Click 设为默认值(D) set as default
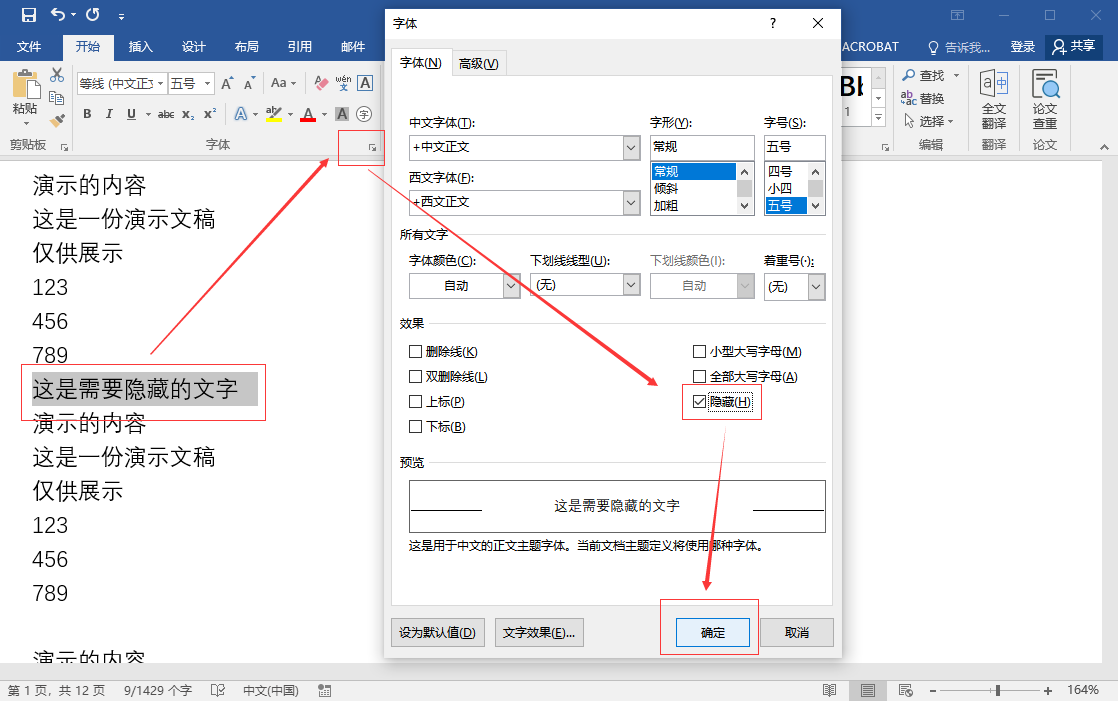 [438, 633]
